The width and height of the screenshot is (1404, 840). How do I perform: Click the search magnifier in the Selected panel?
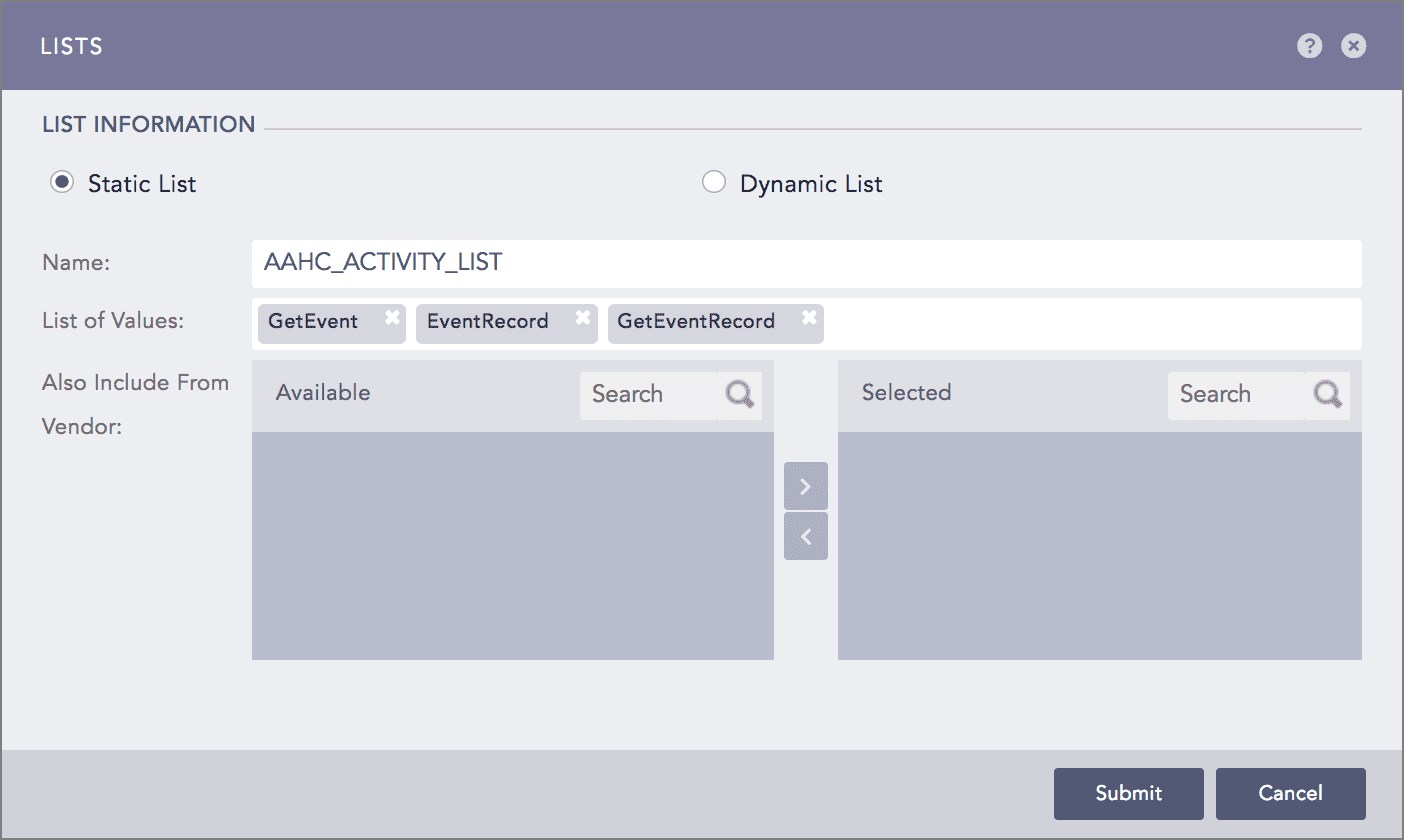(x=1328, y=394)
